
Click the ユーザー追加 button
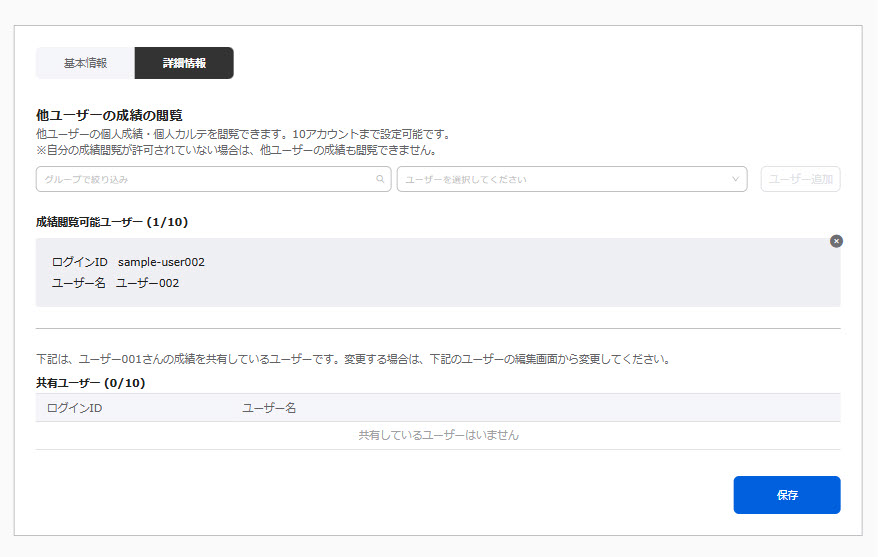pos(800,179)
